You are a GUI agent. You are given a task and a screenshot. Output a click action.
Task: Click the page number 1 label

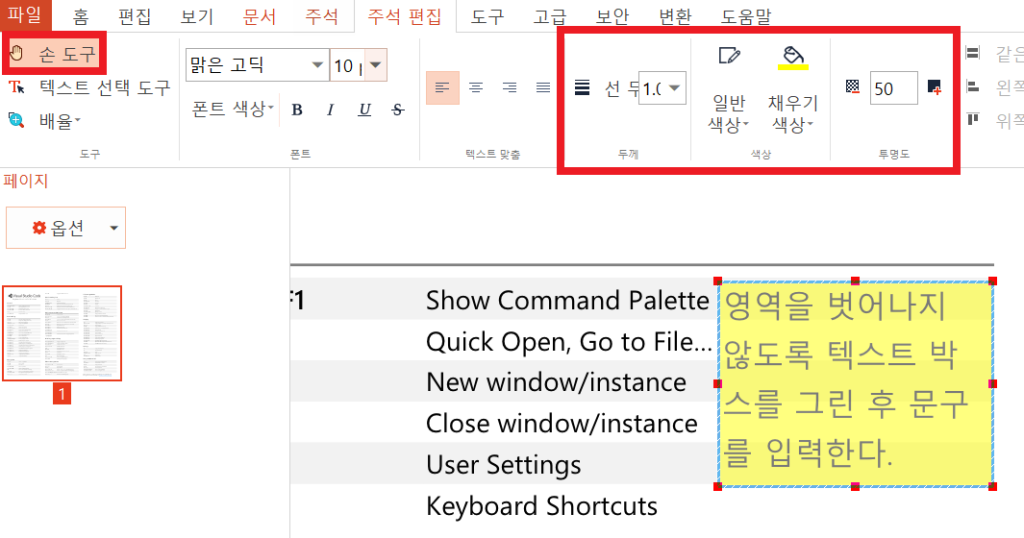tap(62, 394)
